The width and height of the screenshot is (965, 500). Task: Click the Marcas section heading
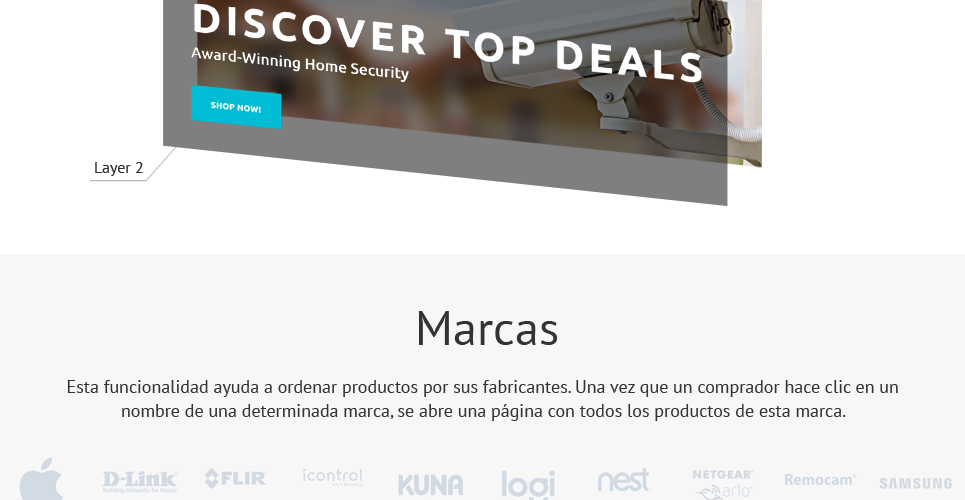tap(487, 329)
